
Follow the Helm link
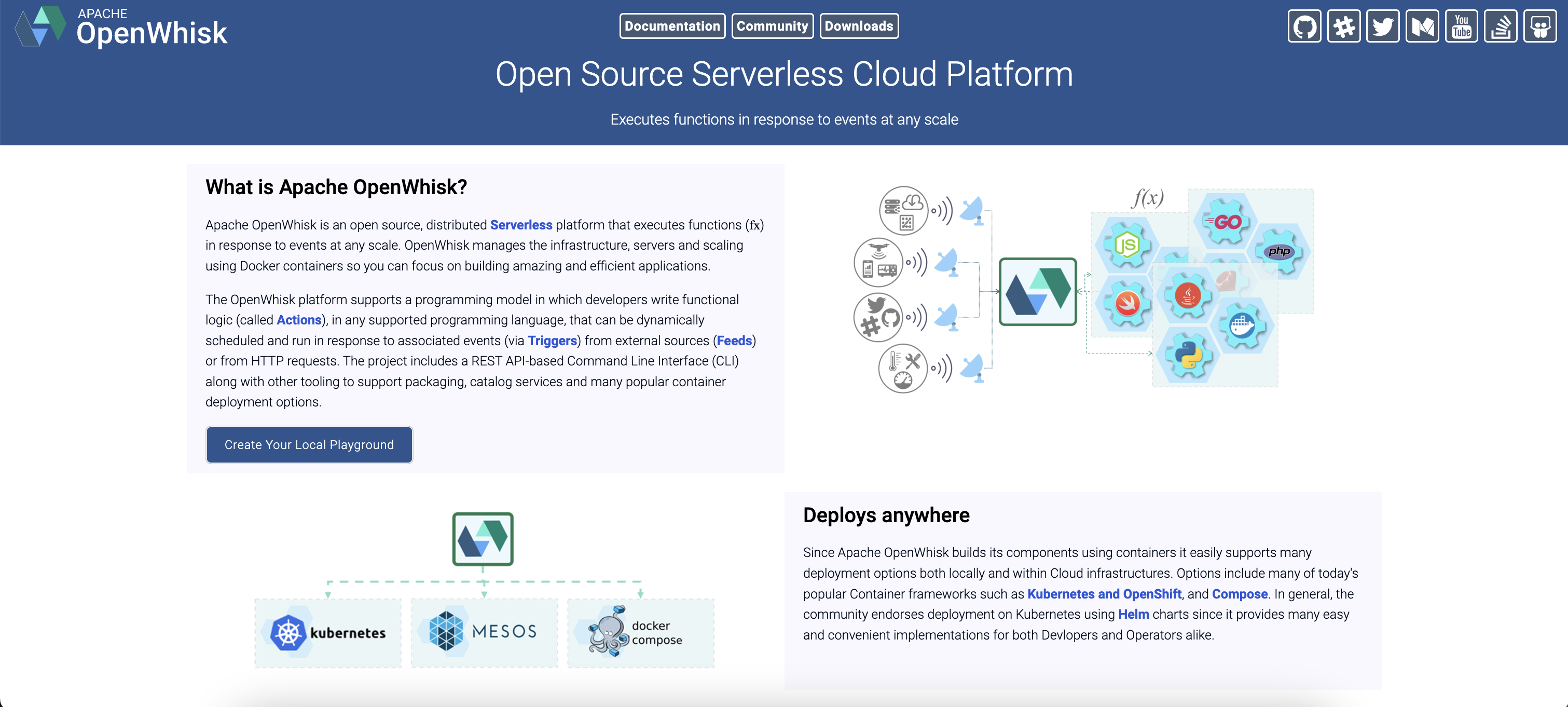pos(1133,614)
